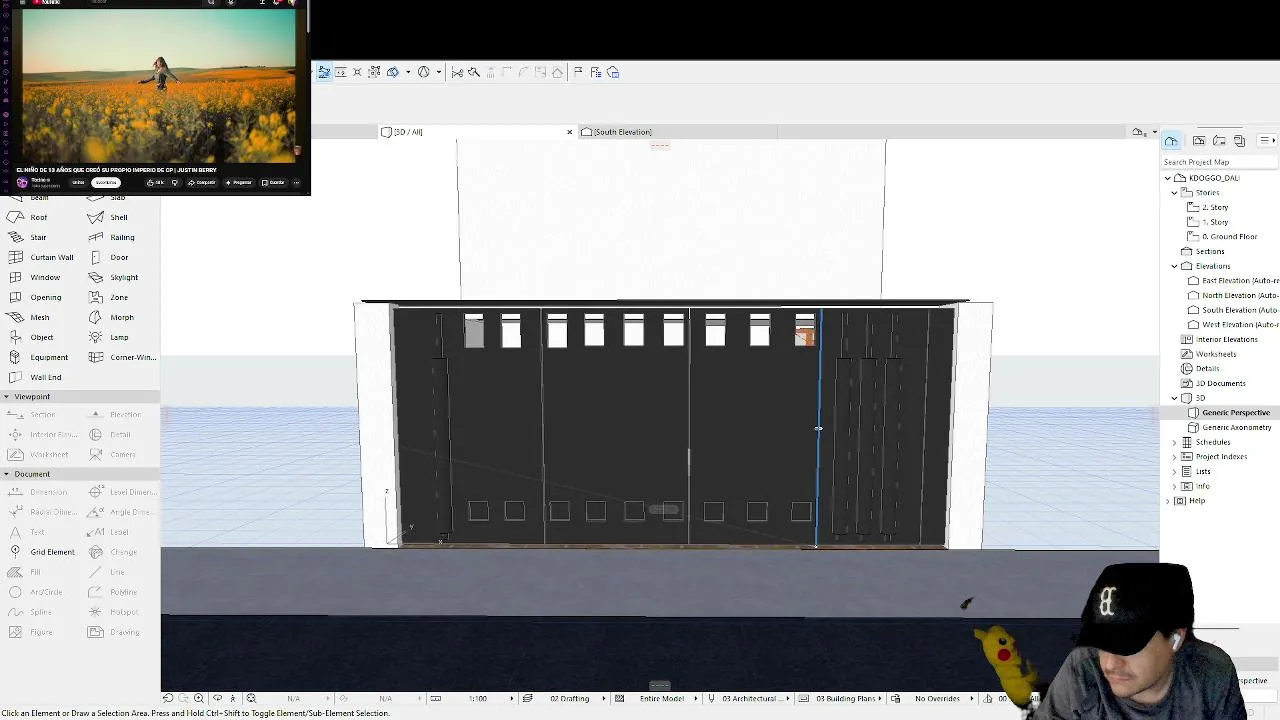Open the Publisher Sets navigator icon
The image size is (1280, 720).
click(1240, 141)
